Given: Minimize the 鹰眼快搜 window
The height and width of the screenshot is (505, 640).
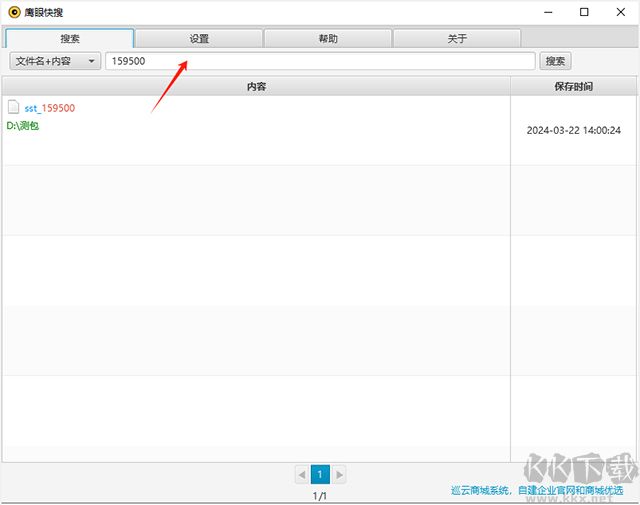Looking at the screenshot, I should click(548, 12).
